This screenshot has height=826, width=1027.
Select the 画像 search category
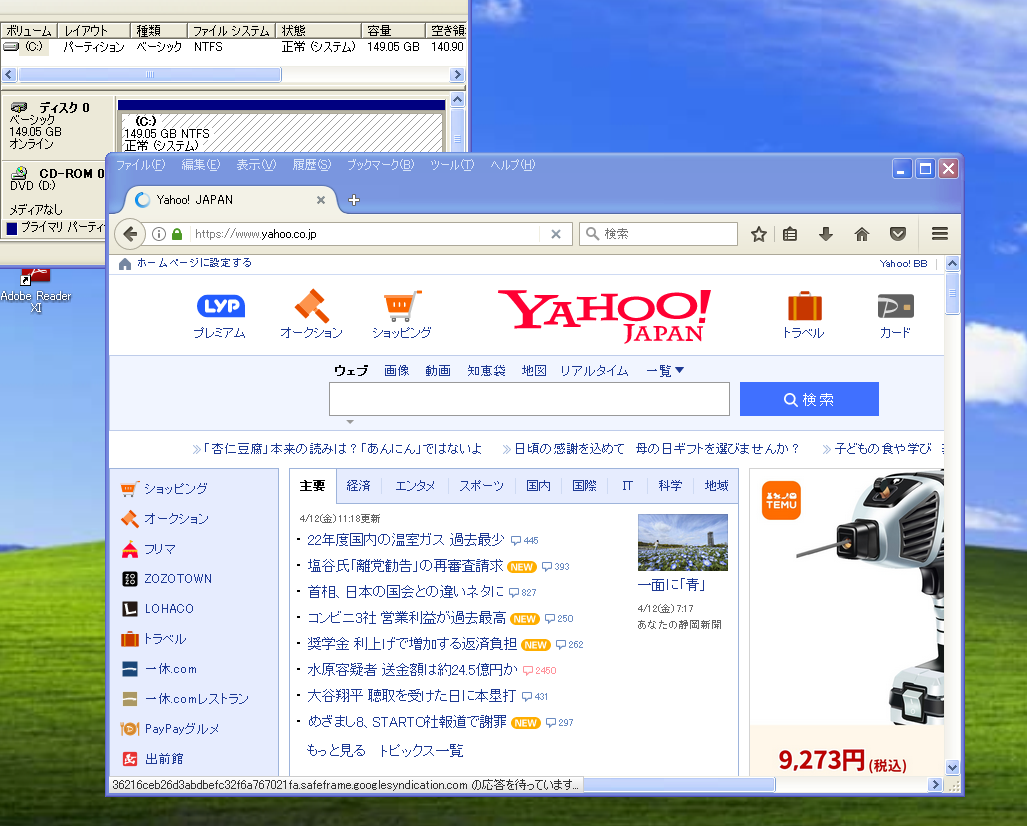396,371
